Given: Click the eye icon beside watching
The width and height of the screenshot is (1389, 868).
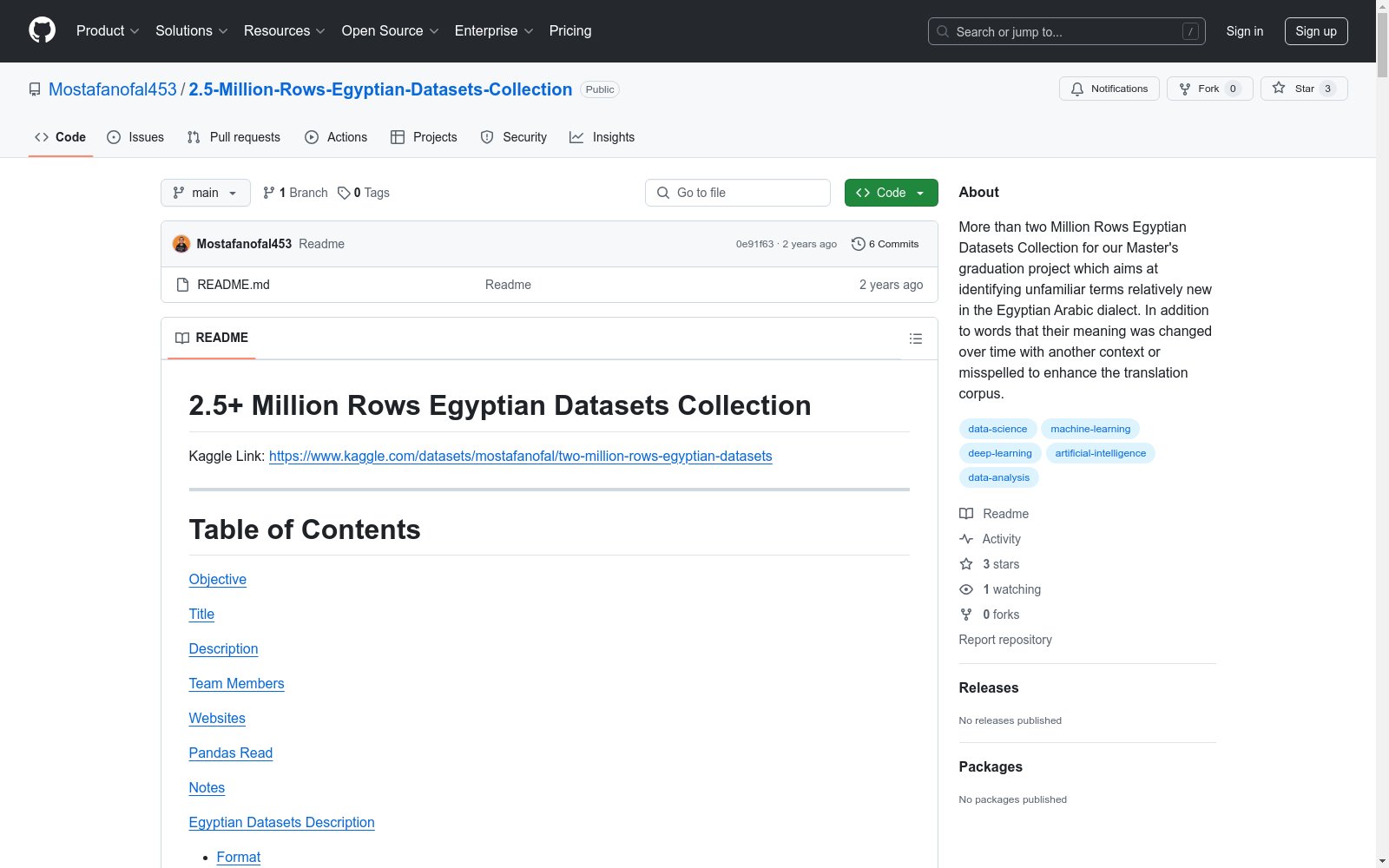Looking at the screenshot, I should click(x=966, y=589).
